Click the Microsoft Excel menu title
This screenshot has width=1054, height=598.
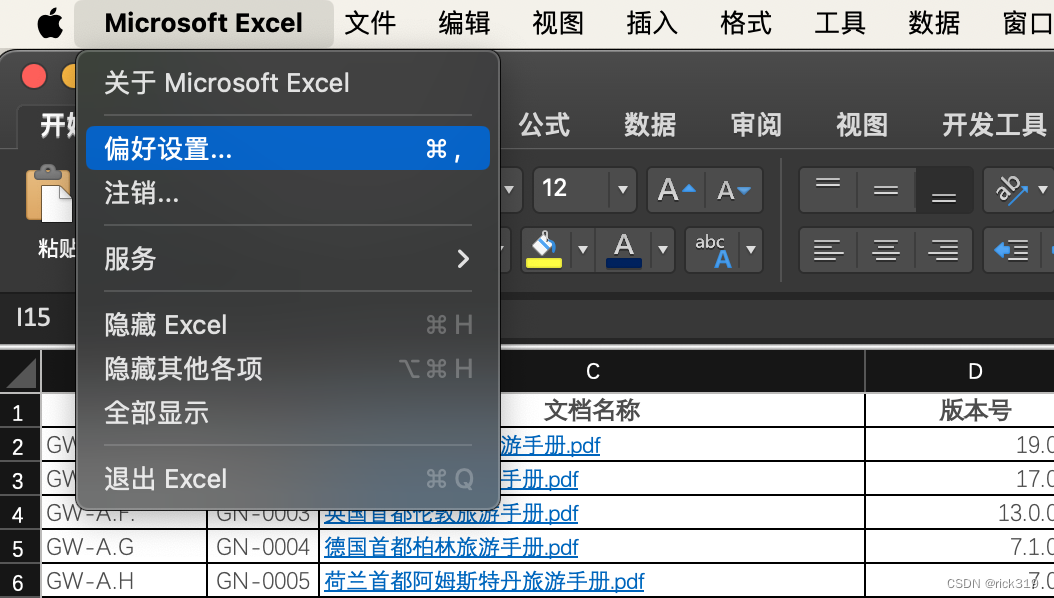[x=204, y=24]
